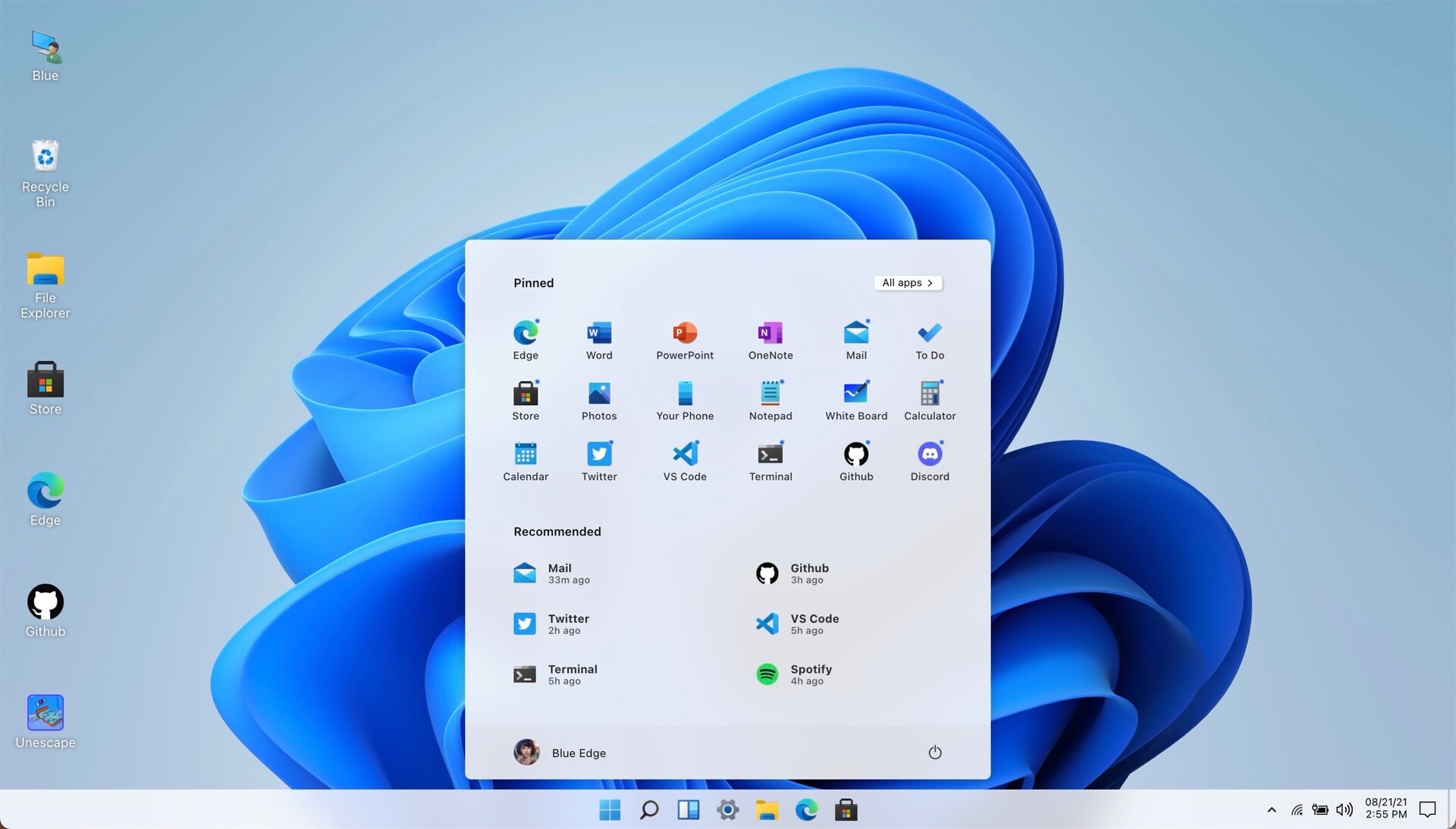This screenshot has width=1456, height=829.
Task: Open OneNote in pinned apps
Action: (770, 339)
